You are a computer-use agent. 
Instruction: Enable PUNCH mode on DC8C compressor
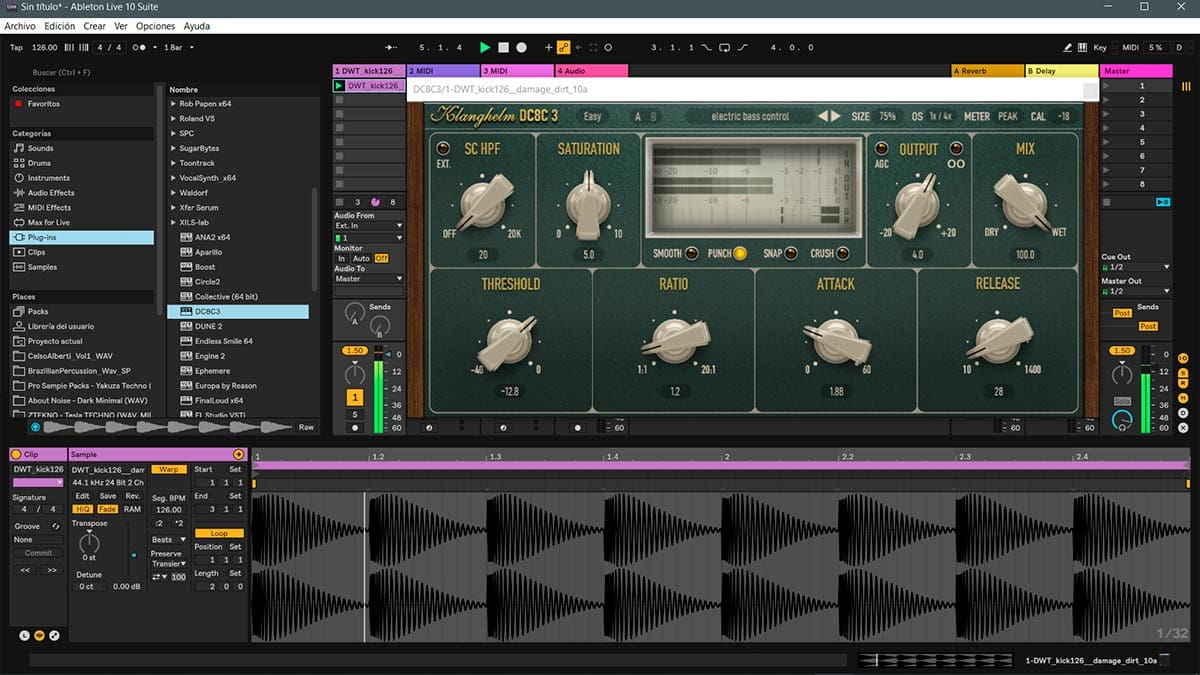click(740, 253)
